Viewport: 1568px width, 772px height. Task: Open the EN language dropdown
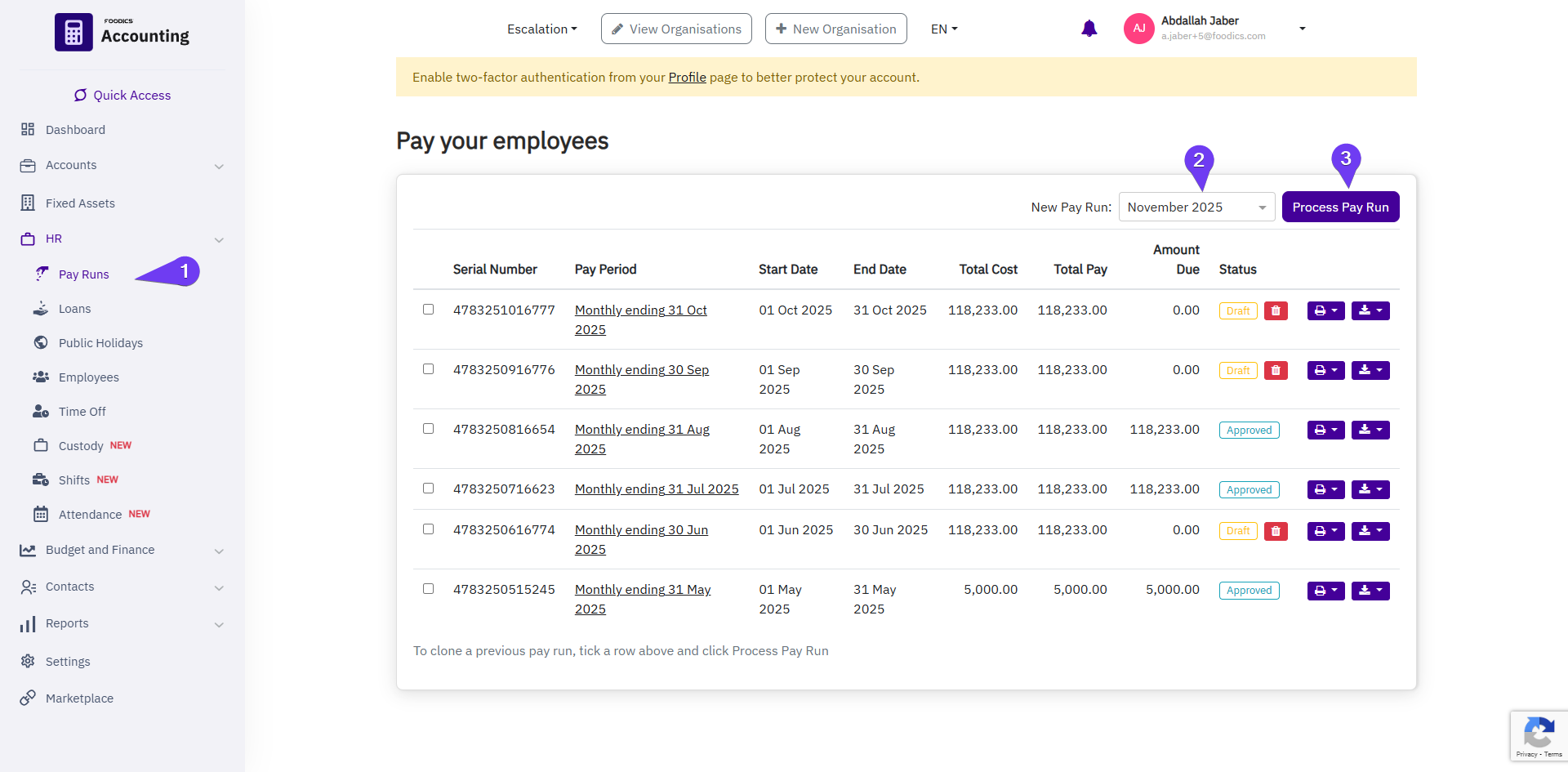pos(943,29)
